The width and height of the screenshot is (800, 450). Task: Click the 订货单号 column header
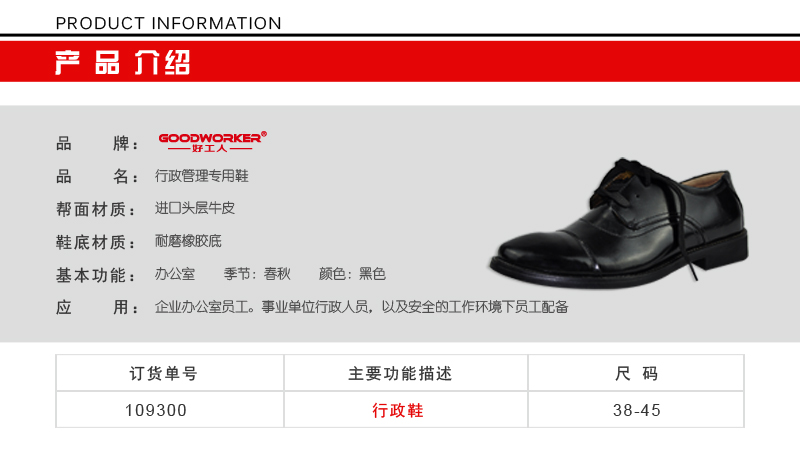pyautogui.click(x=163, y=373)
